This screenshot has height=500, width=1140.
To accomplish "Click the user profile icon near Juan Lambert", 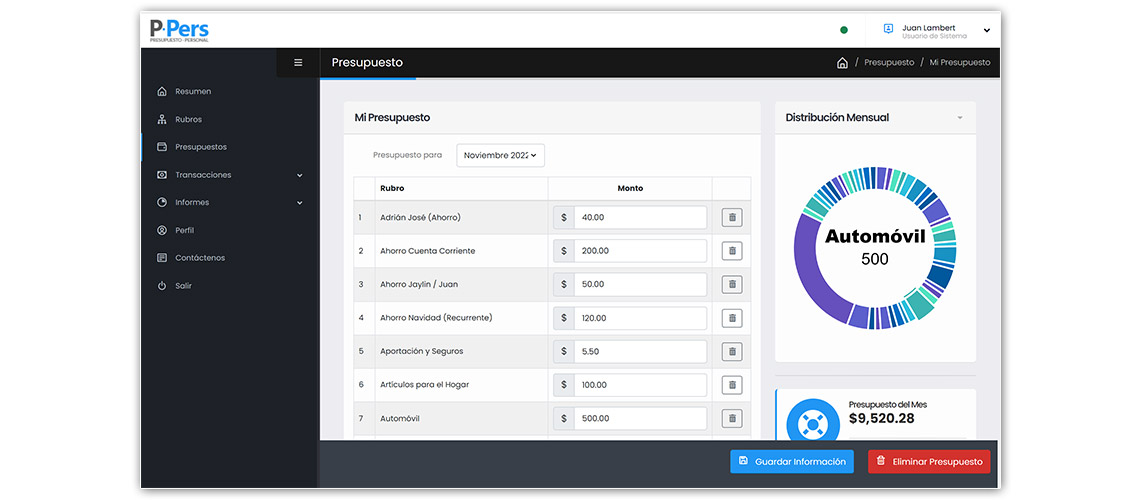I will tap(888, 29).
